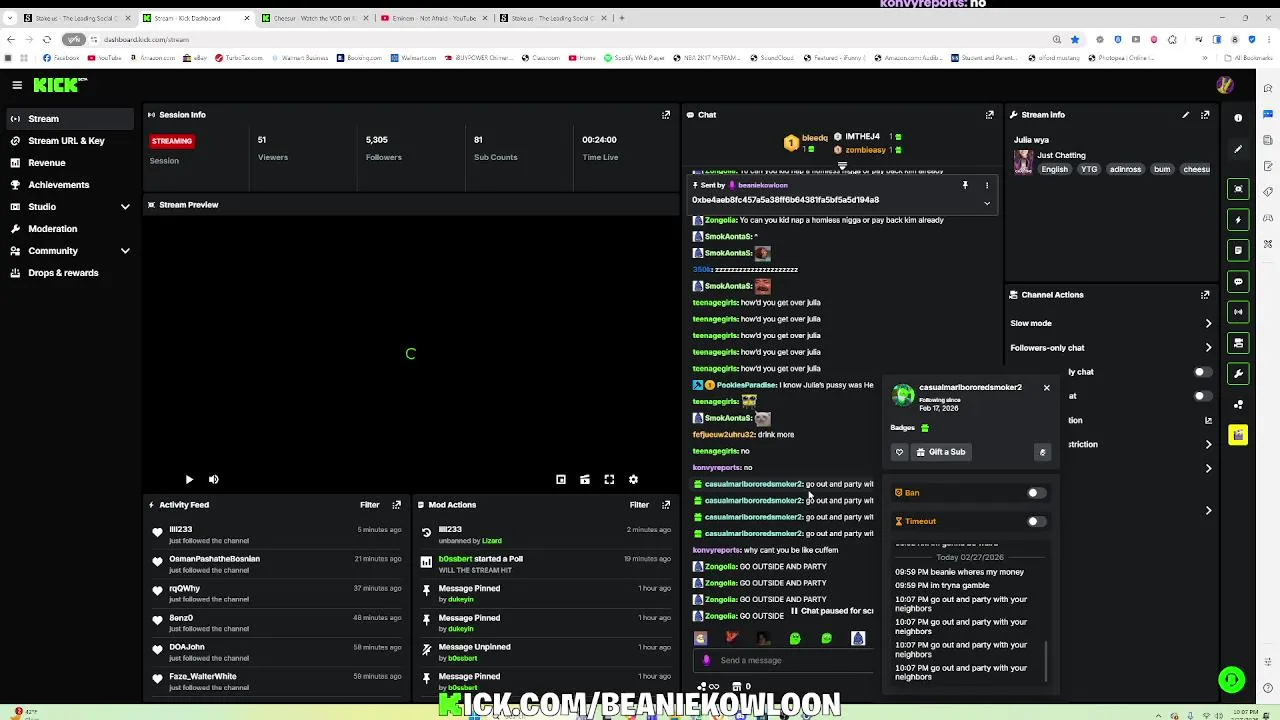Open picture-in-picture in stream preview

tap(561, 480)
